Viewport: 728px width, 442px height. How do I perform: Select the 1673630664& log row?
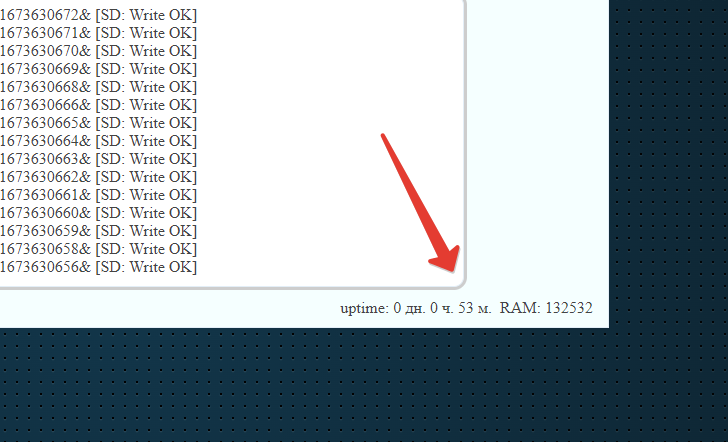pos(98,141)
